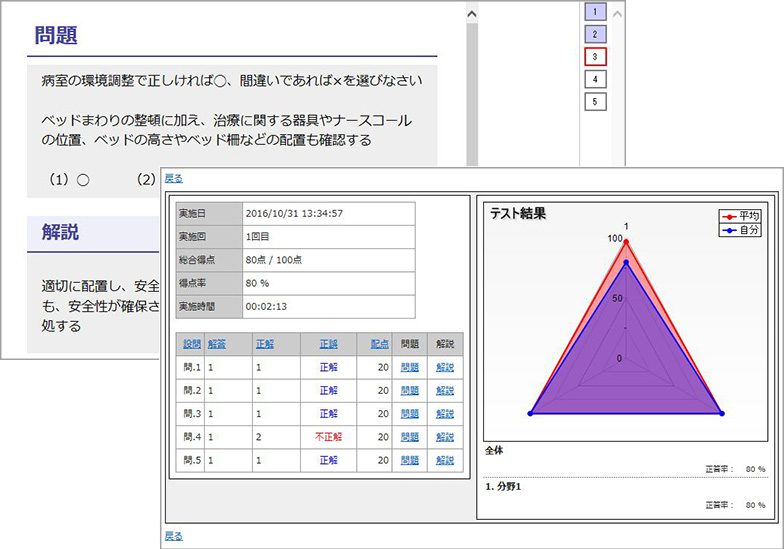This screenshot has width=784, height=549.
Task: Click elapsed time 00:02:13
Action: pos(266,306)
